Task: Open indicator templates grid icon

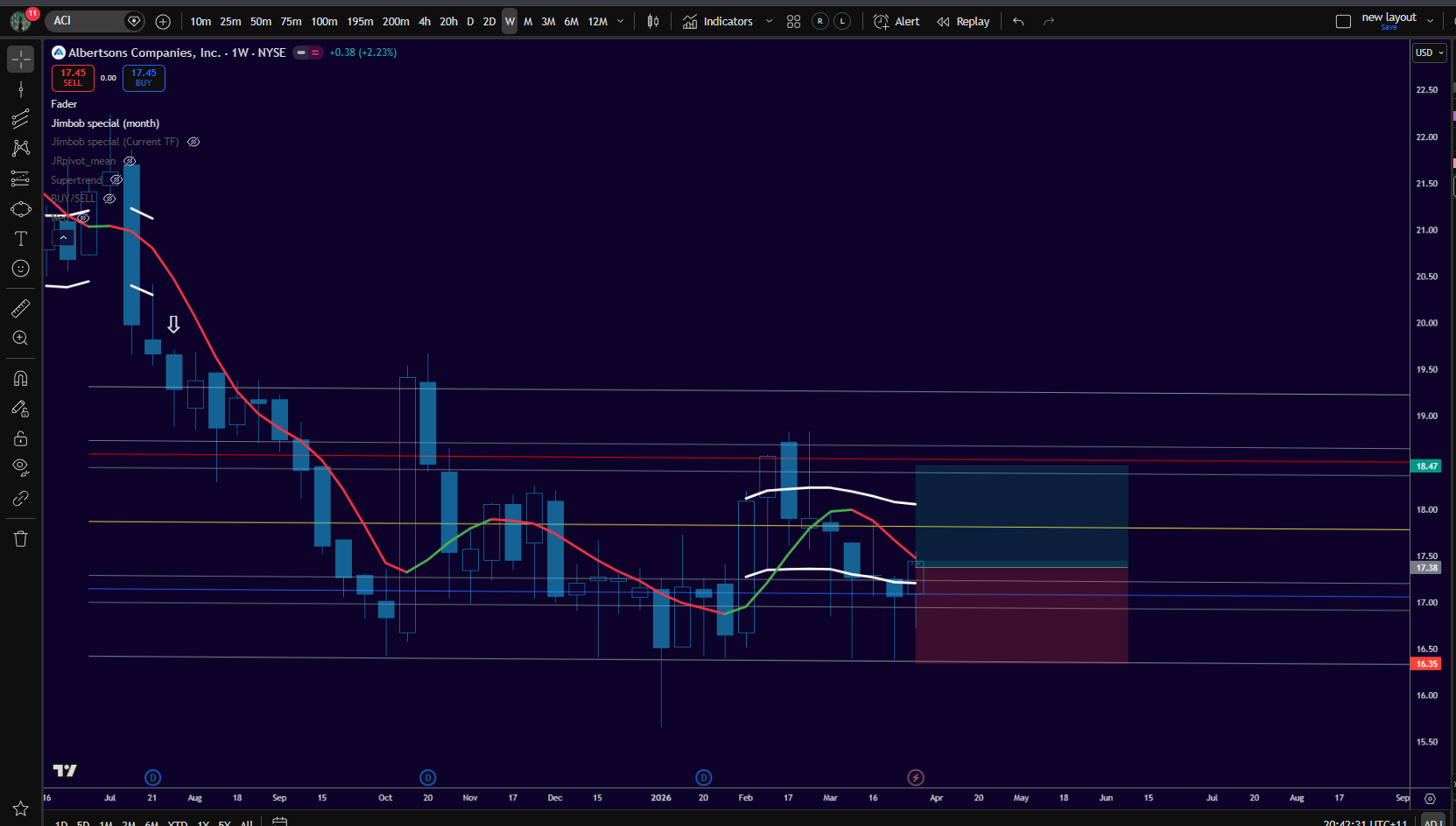Action: coord(793,21)
